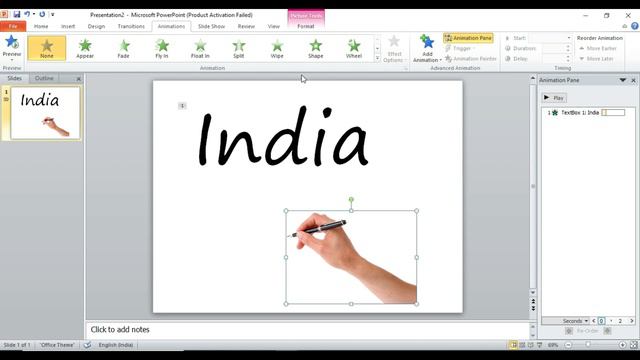The height and width of the screenshot is (360, 640).
Task: Open Undo history dropdown arrow
Action: click(34, 14)
